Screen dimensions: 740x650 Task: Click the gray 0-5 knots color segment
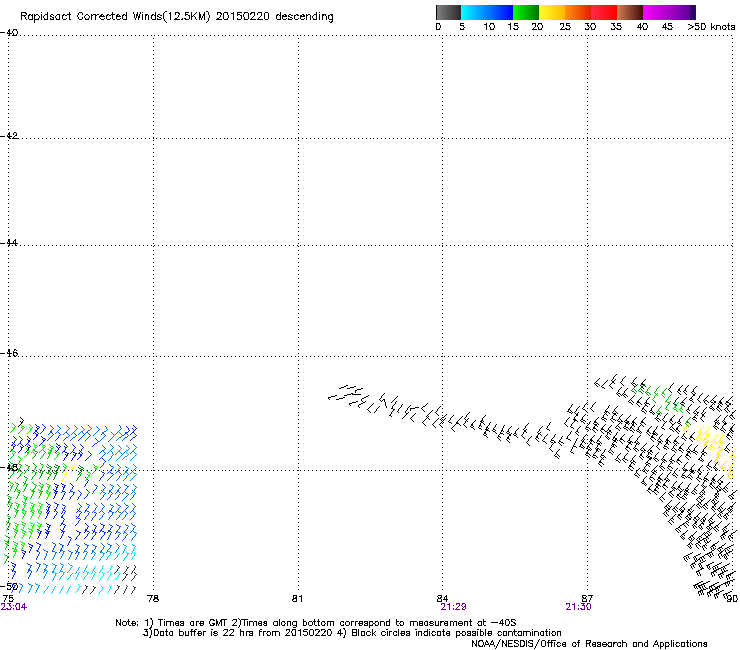(x=448, y=12)
